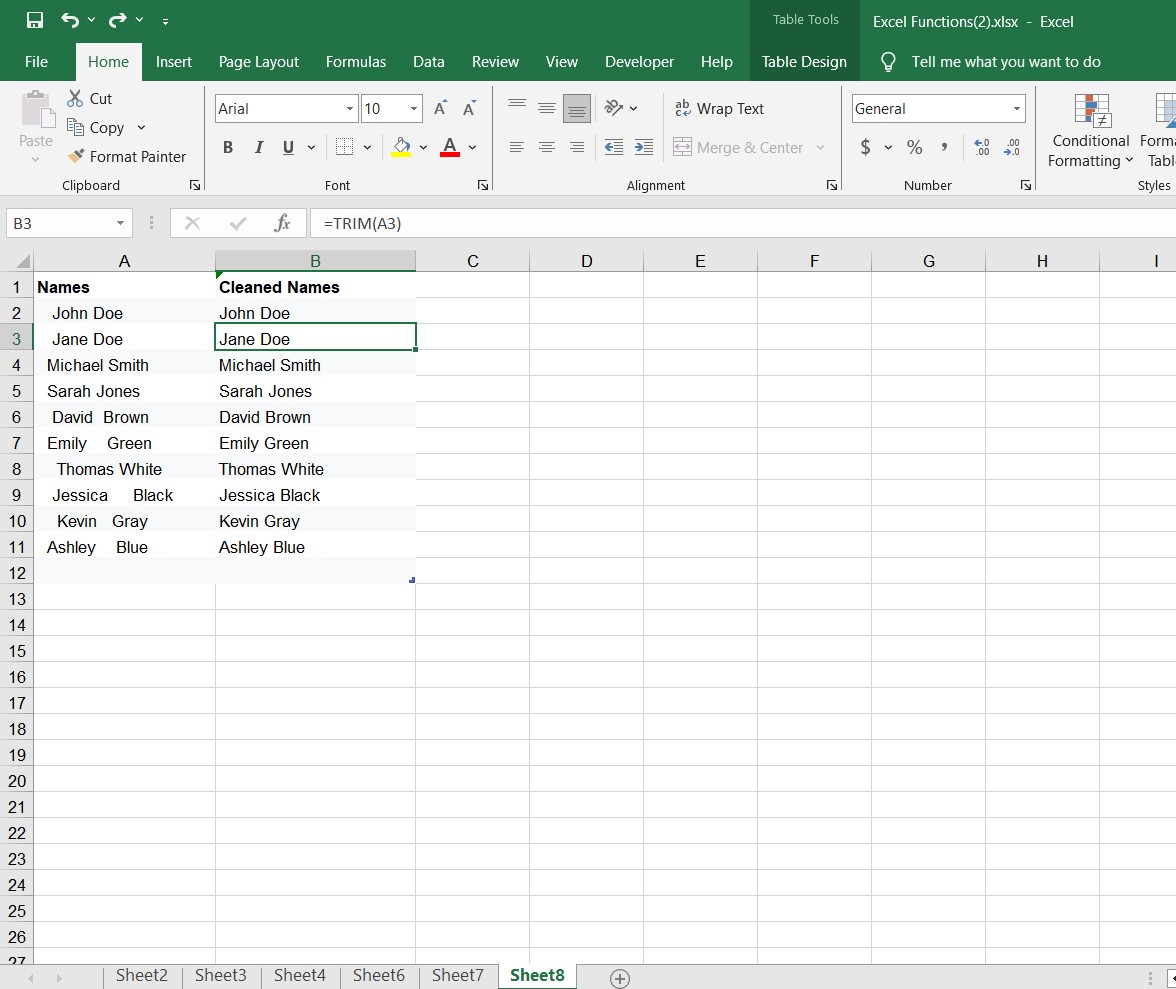This screenshot has width=1176, height=989.
Task: Select the Cleaned Names header cell
Action: point(315,287)
